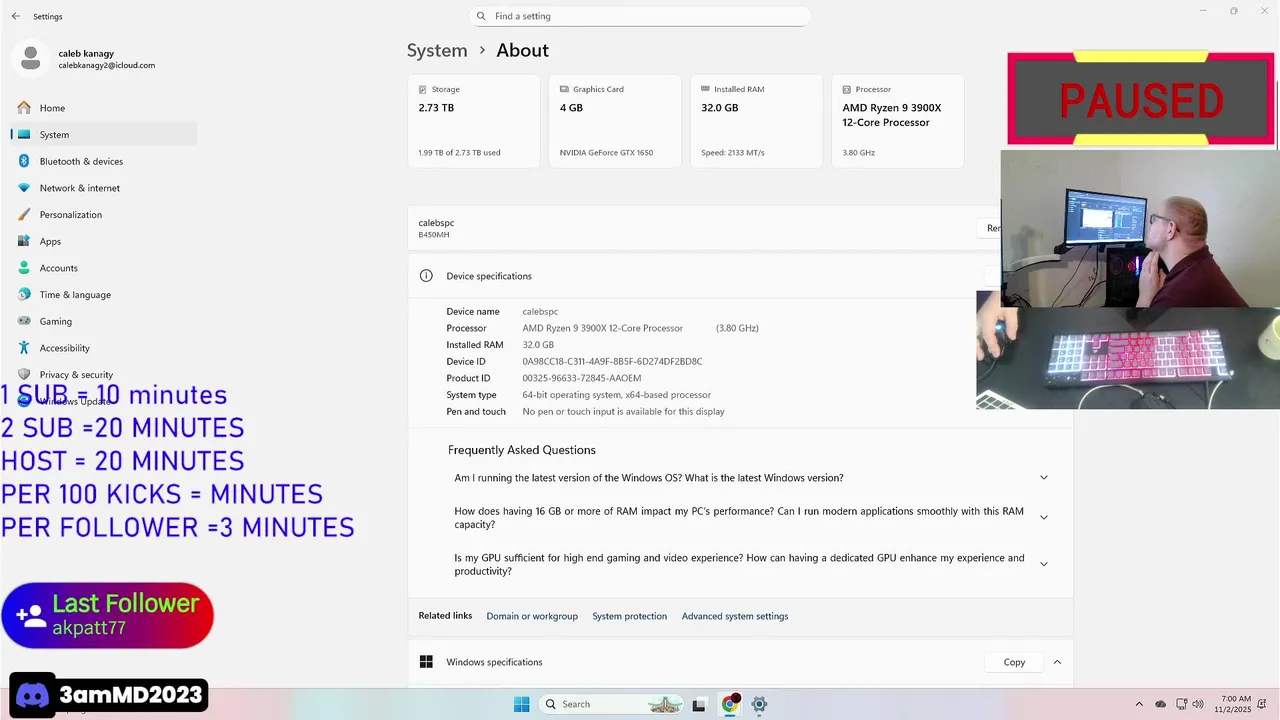Open Time & language settings
The image size is (1280, 720).
pyautogui.click(x=104, y=295)
